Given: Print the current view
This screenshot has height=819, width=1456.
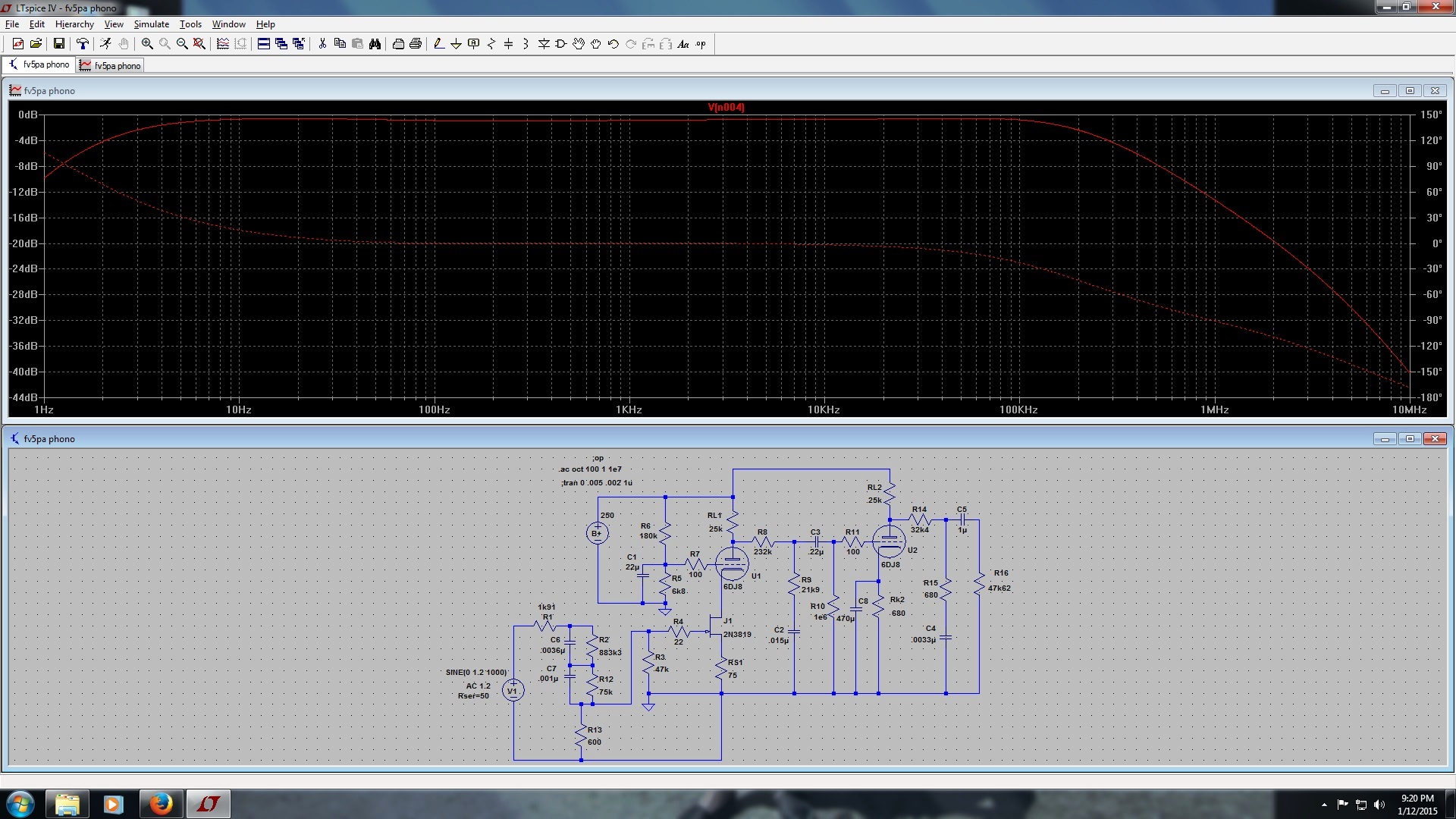Looking at the screenshot, I should (x=416, y=44).
